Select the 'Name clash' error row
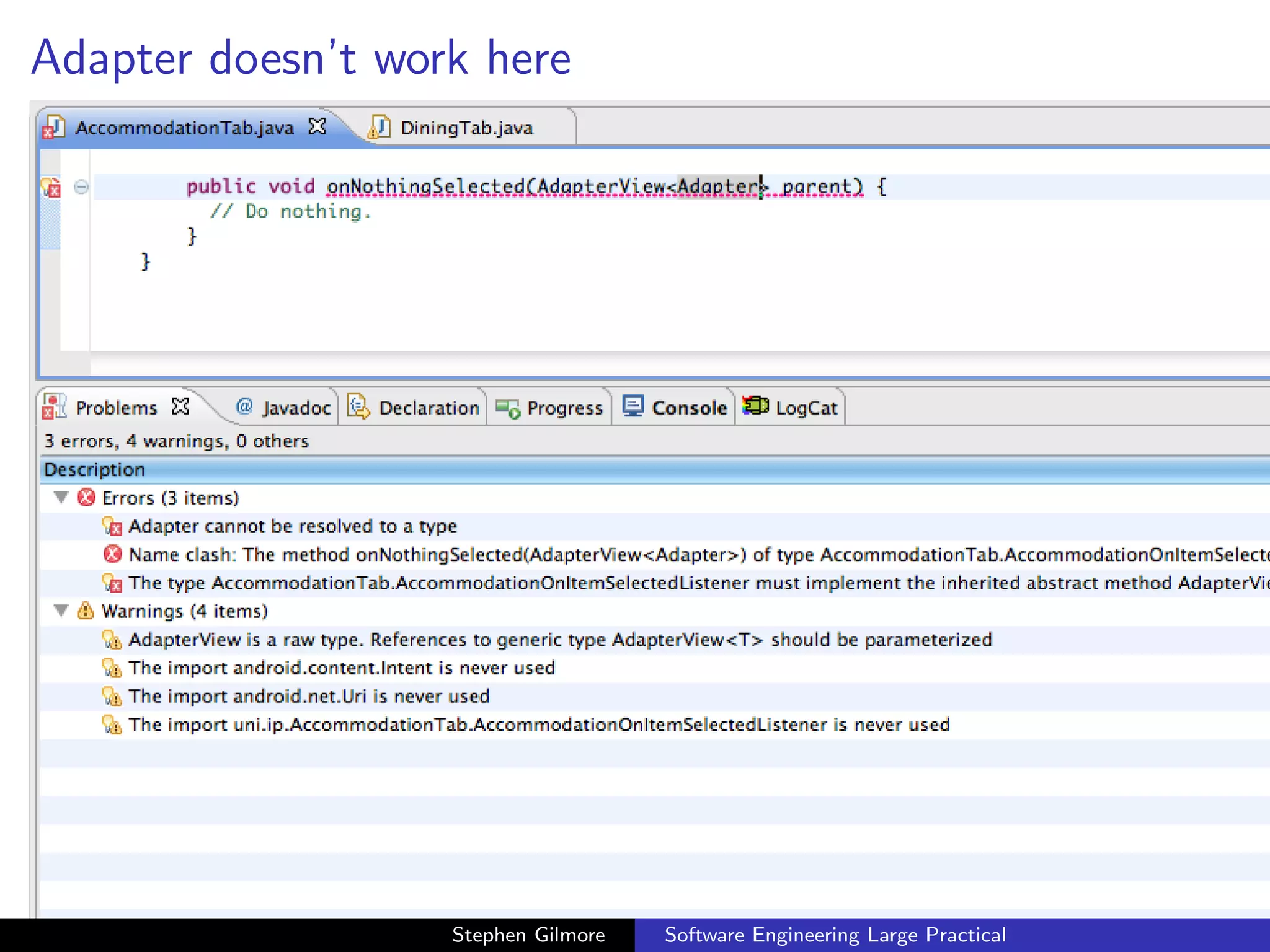Screen dimensions: 1270x952 (x=655, y=554)
